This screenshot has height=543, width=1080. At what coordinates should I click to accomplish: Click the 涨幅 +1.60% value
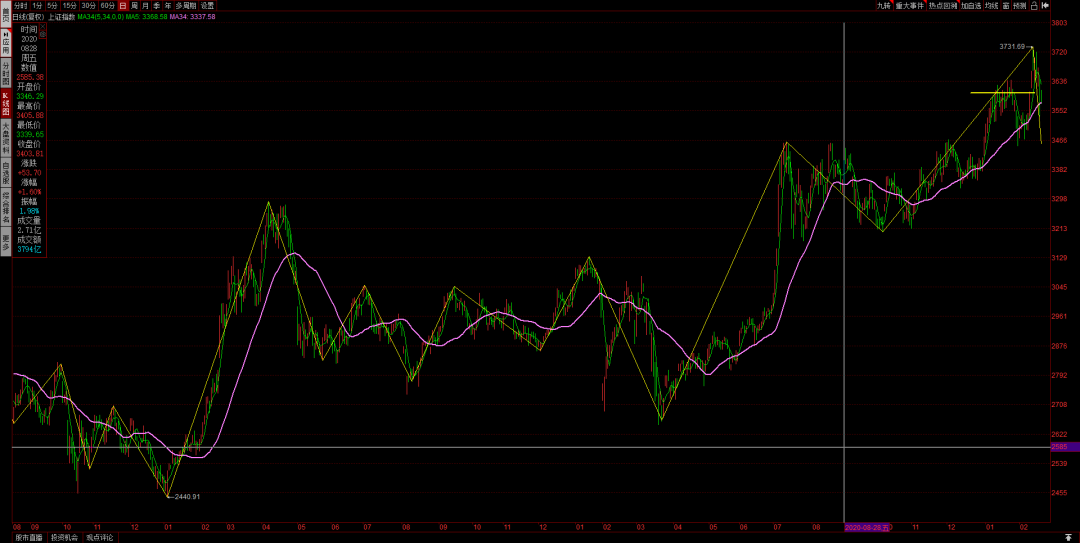[30, 192]
